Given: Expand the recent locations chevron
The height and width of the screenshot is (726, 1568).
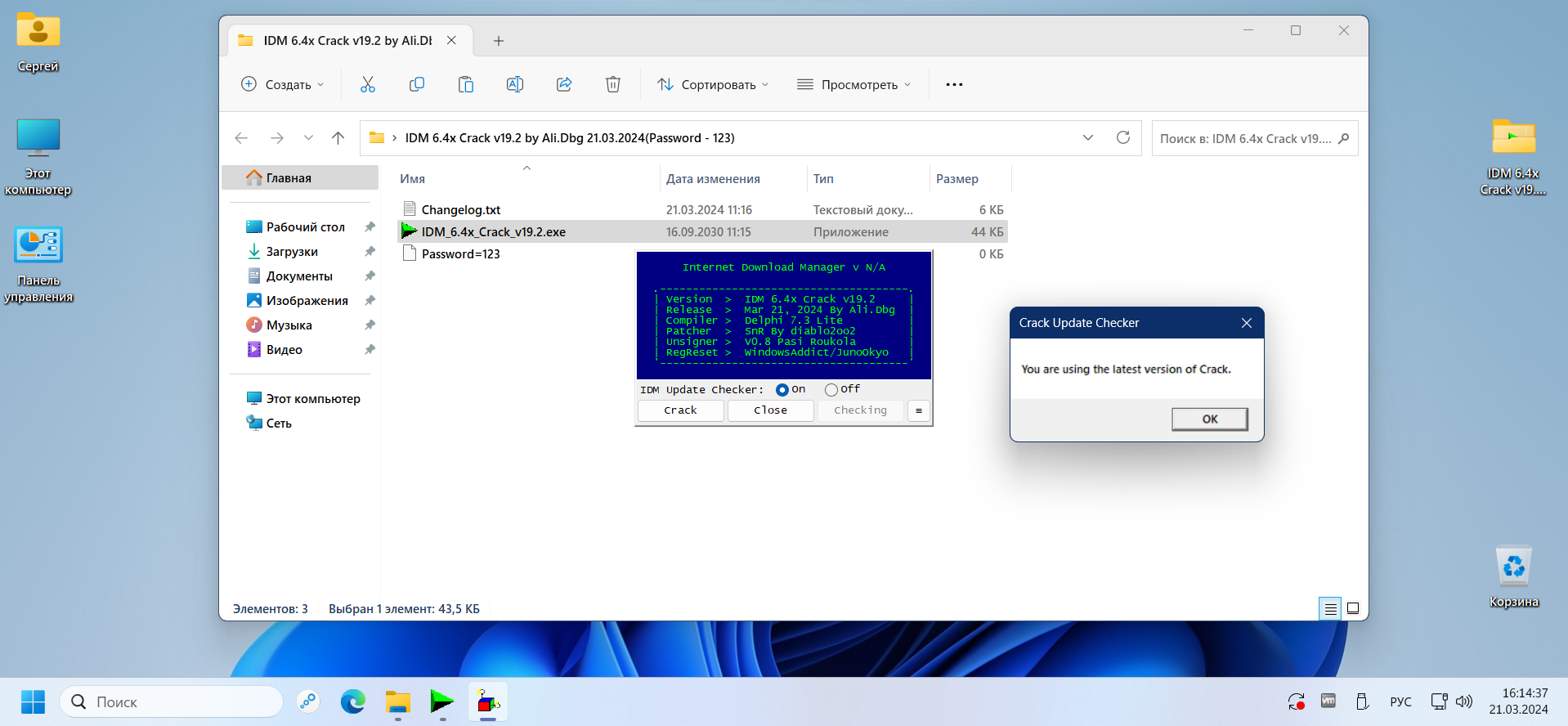Looking at the screenshot, I should 308,138.
